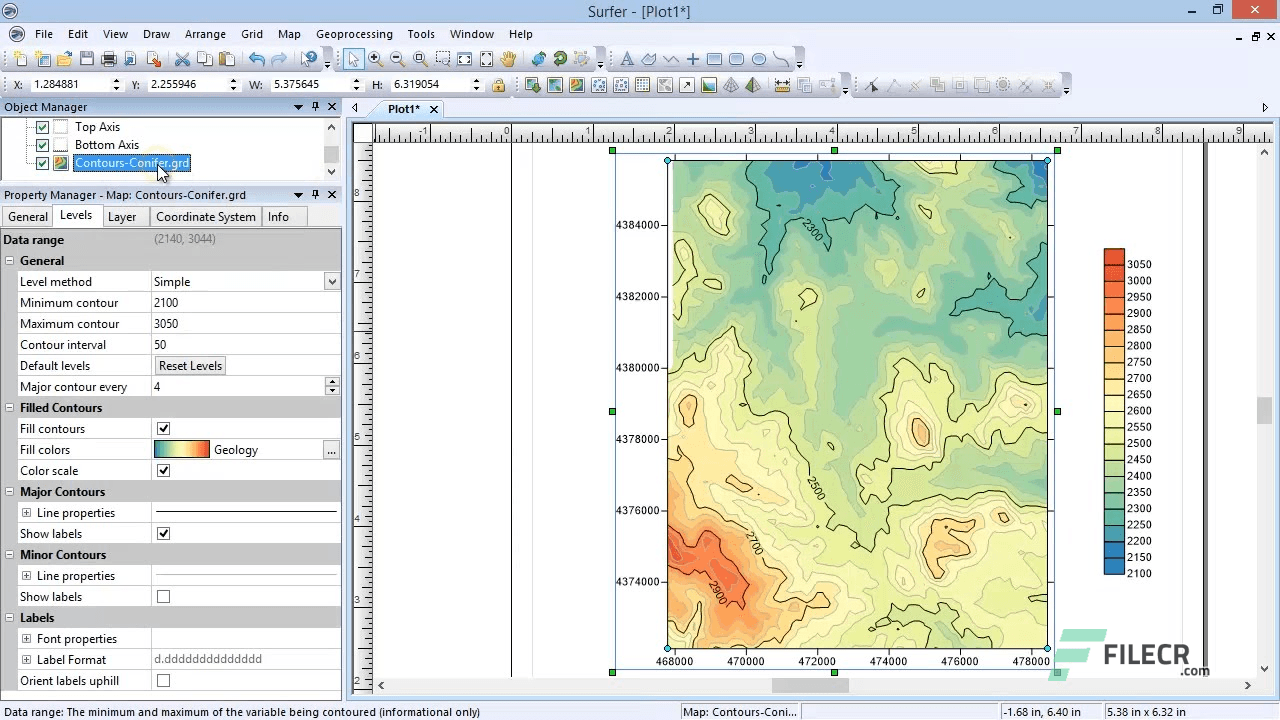Open the Geoprocessing menu
This screenshot has height=720, width=1280.
354,33
